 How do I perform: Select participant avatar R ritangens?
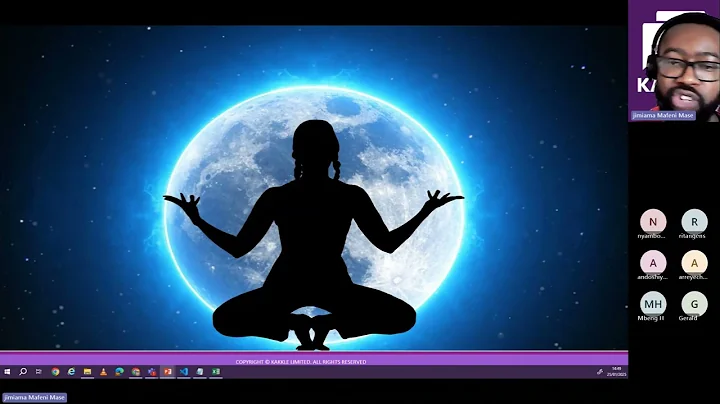point(694,222)
